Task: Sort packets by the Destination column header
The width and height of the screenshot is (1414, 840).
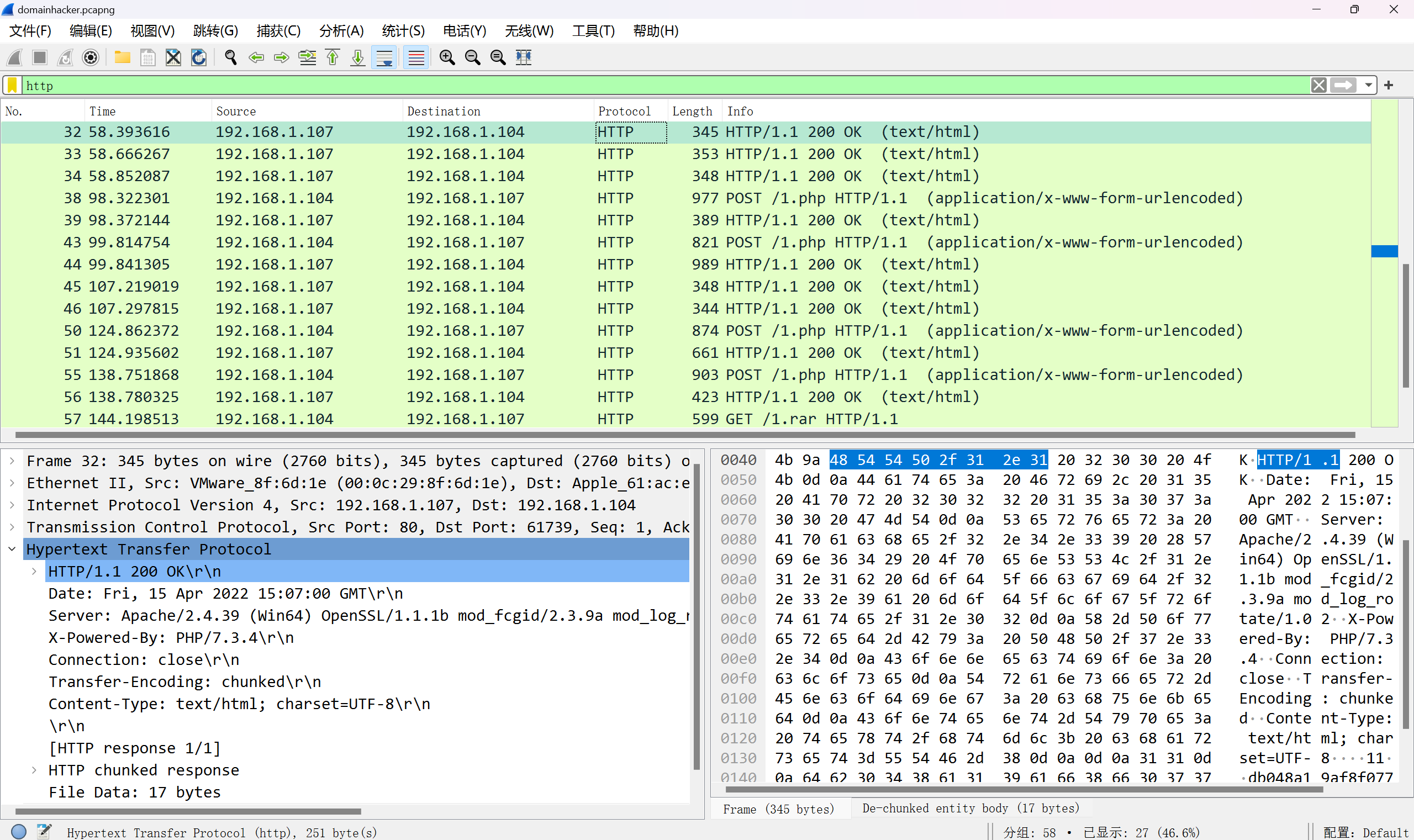Action: 498,111
